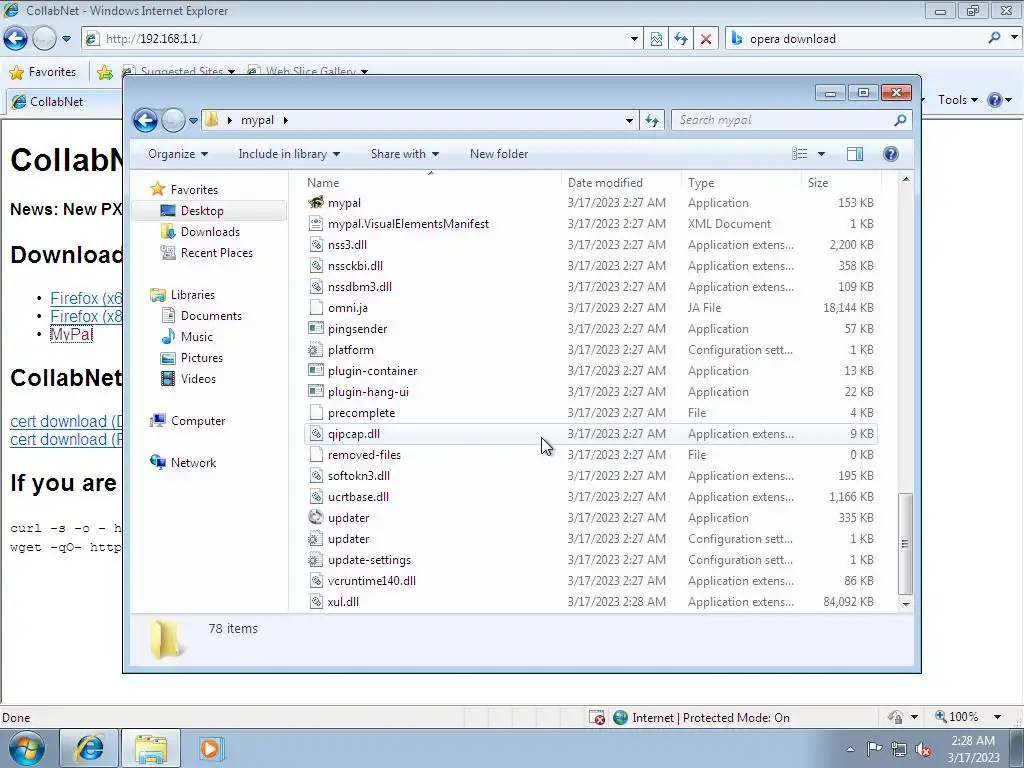Open the view options dropdown arrow
1024x768 pixels.
(x=822, y=154)
